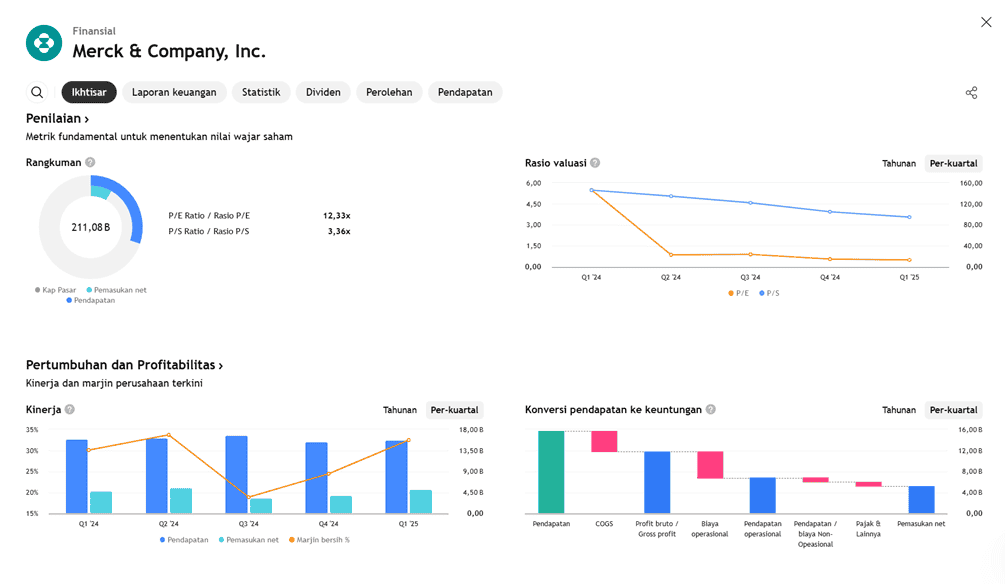Click the Merck company logo
Viewport: 1005px width, 584px height.
tap(44, 43)
